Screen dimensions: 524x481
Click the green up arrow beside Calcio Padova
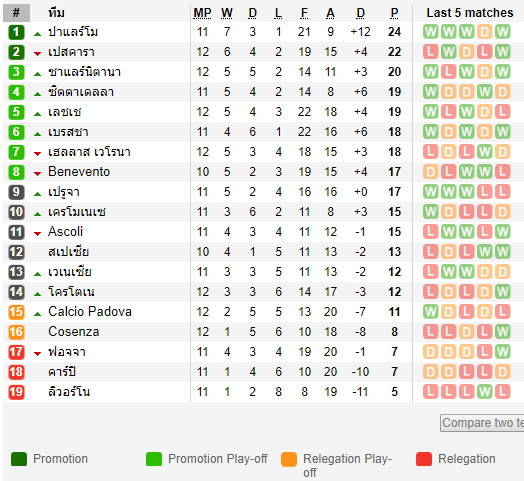pyautogui.click(x=37, y=314)
